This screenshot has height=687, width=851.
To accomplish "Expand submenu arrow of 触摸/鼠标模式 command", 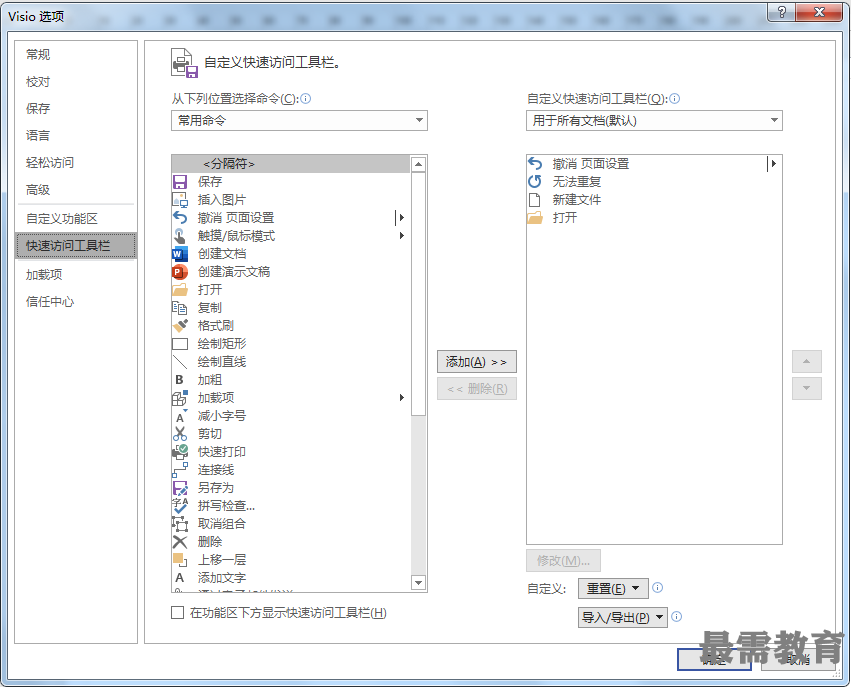I will 402,236.
